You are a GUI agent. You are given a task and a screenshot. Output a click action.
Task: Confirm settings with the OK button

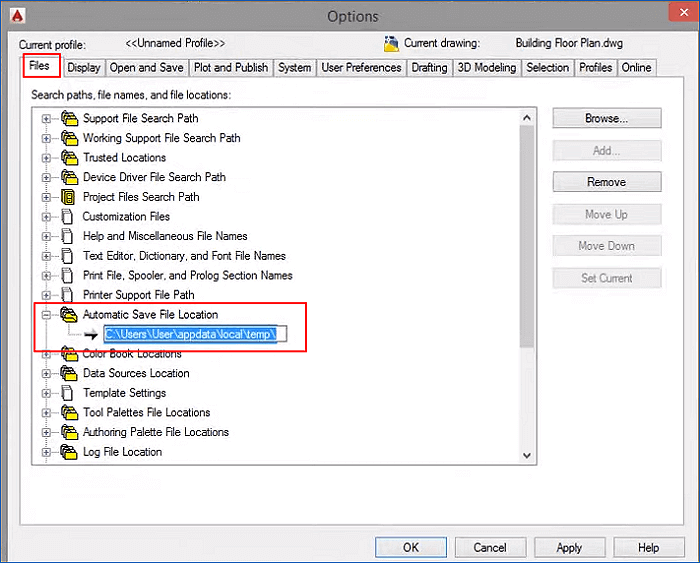410,548
